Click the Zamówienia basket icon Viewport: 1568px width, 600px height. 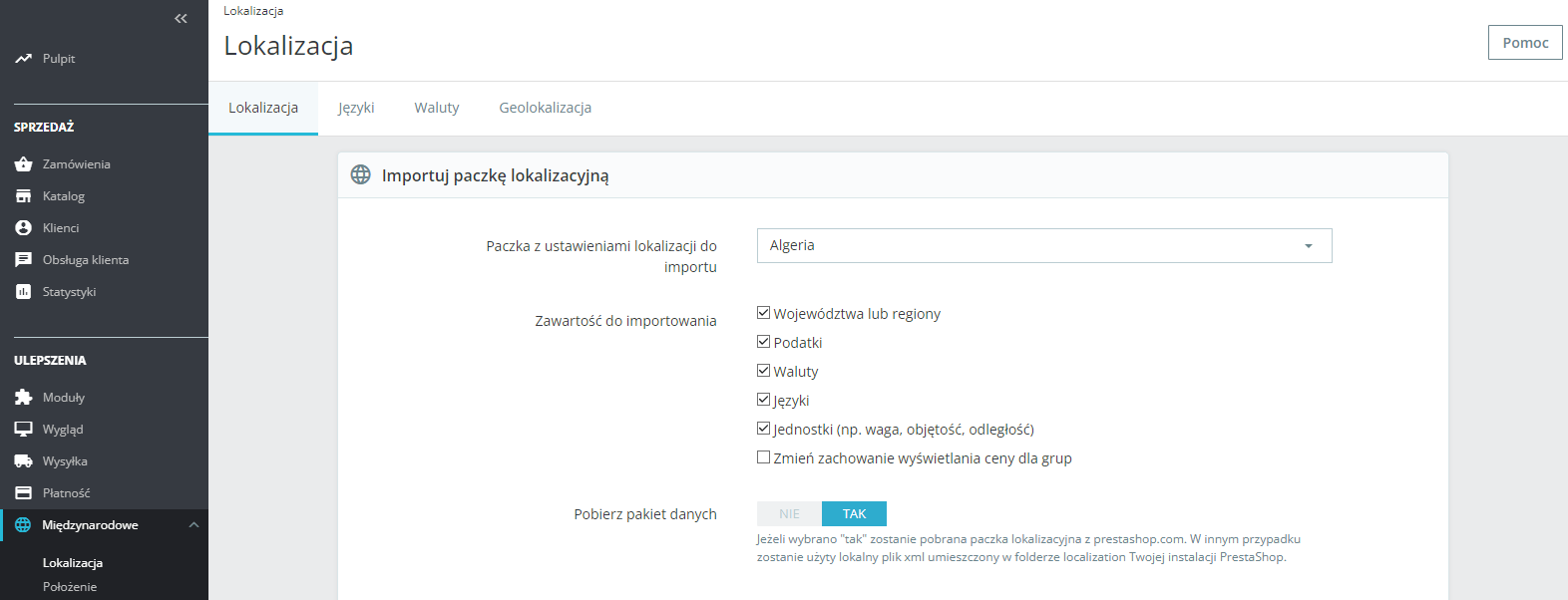(23, 164)
